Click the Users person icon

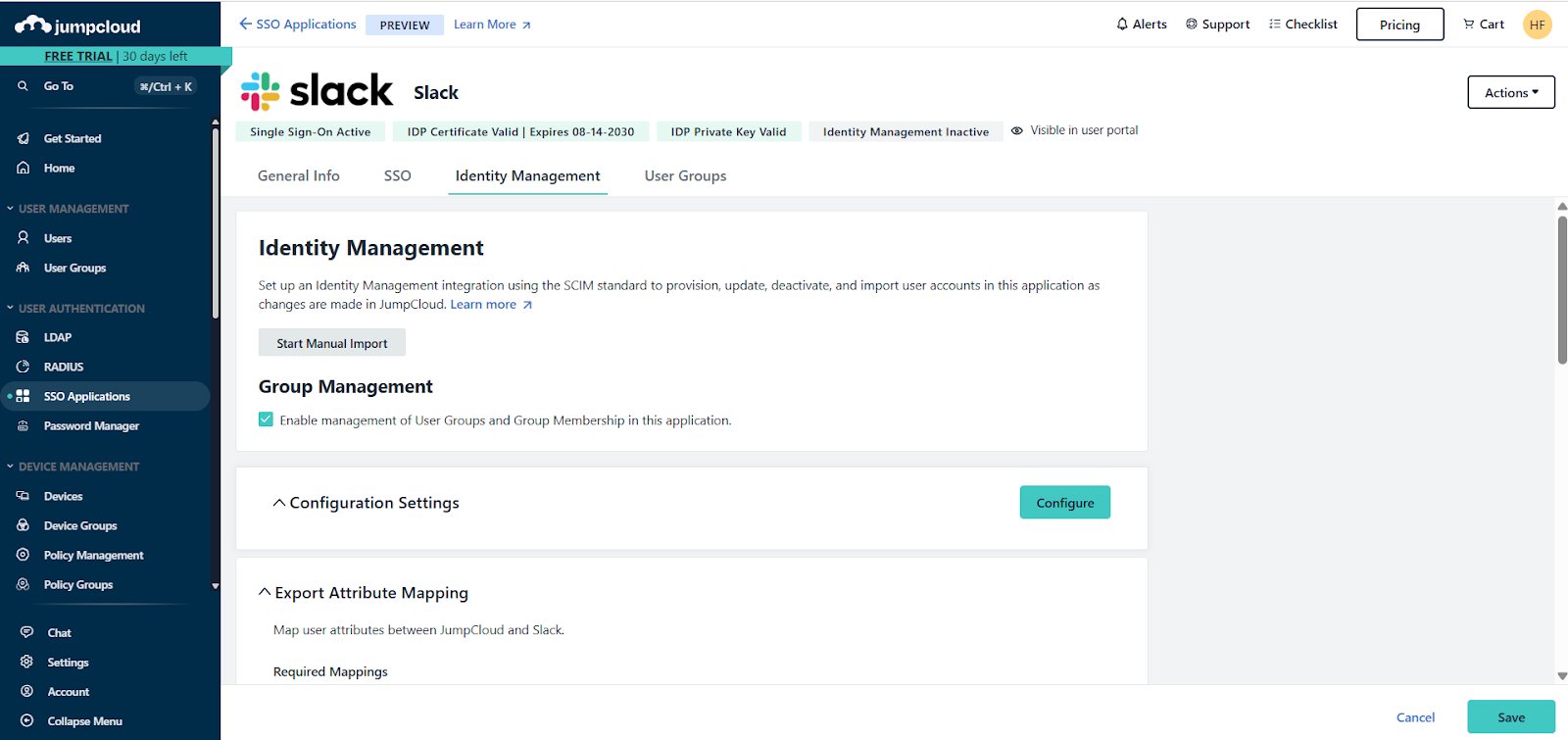[x=23, y=238]
